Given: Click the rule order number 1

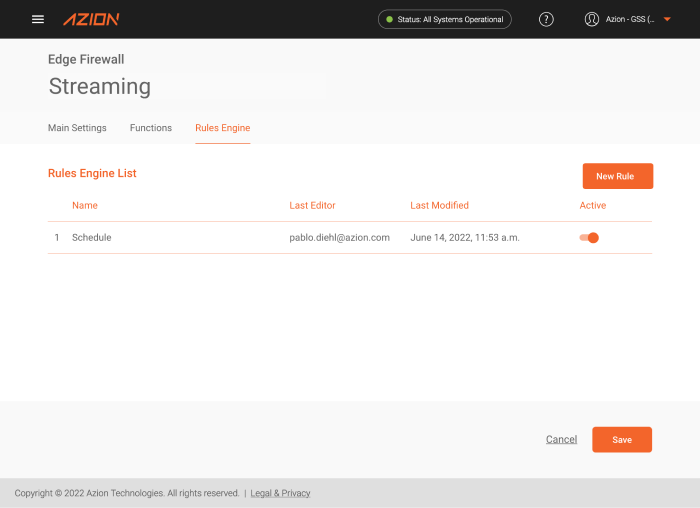Looking at the screenshot, I should point(57,237).
